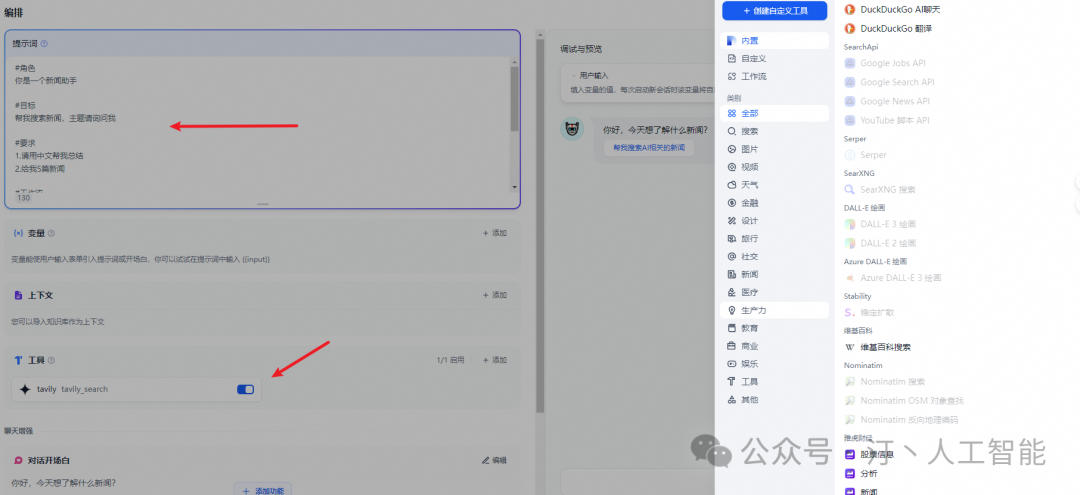
Task: Click the Nominatim 搜索 icon
Action: pyautogui.click(x=850, y=381)
